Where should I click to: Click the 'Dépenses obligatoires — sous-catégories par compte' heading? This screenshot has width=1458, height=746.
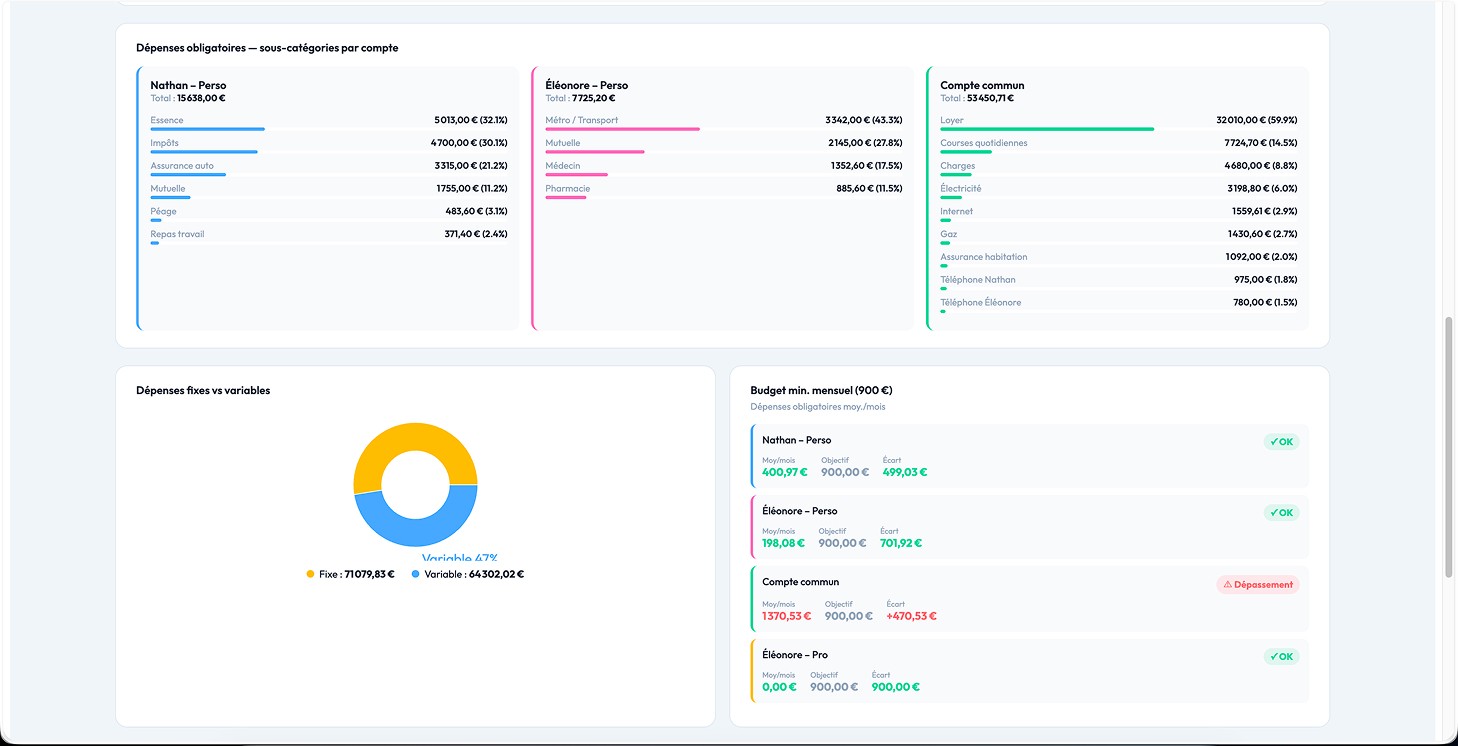point(267,48)
